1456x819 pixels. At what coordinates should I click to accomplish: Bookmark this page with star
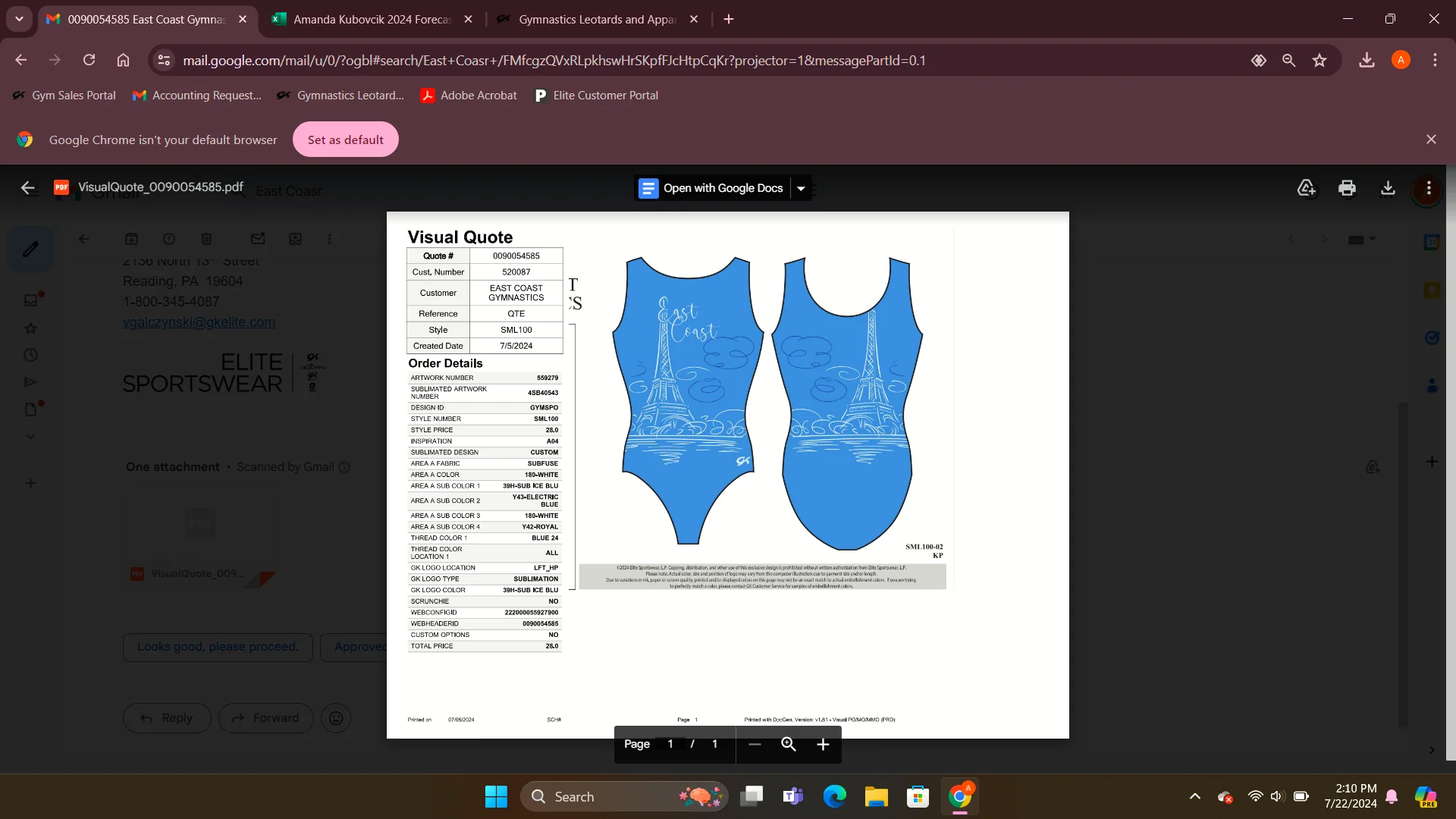[x=1319, y=60]
